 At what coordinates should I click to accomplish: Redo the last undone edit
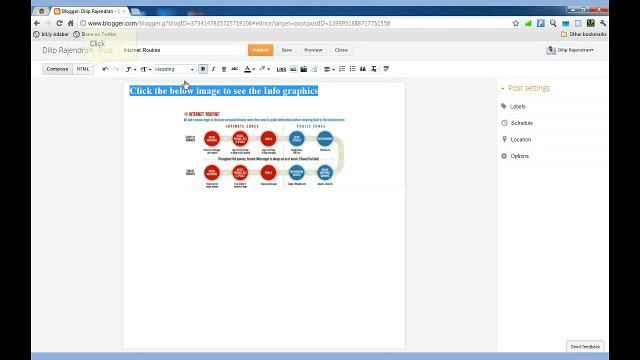(116, 69)
